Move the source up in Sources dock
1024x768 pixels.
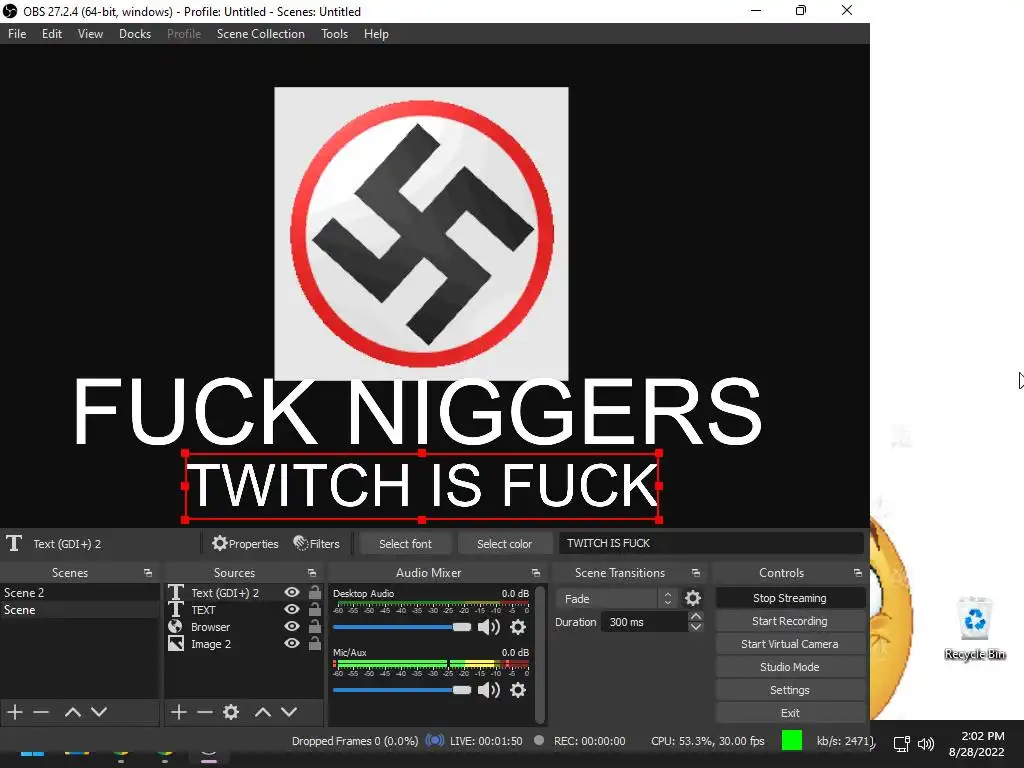263,712
